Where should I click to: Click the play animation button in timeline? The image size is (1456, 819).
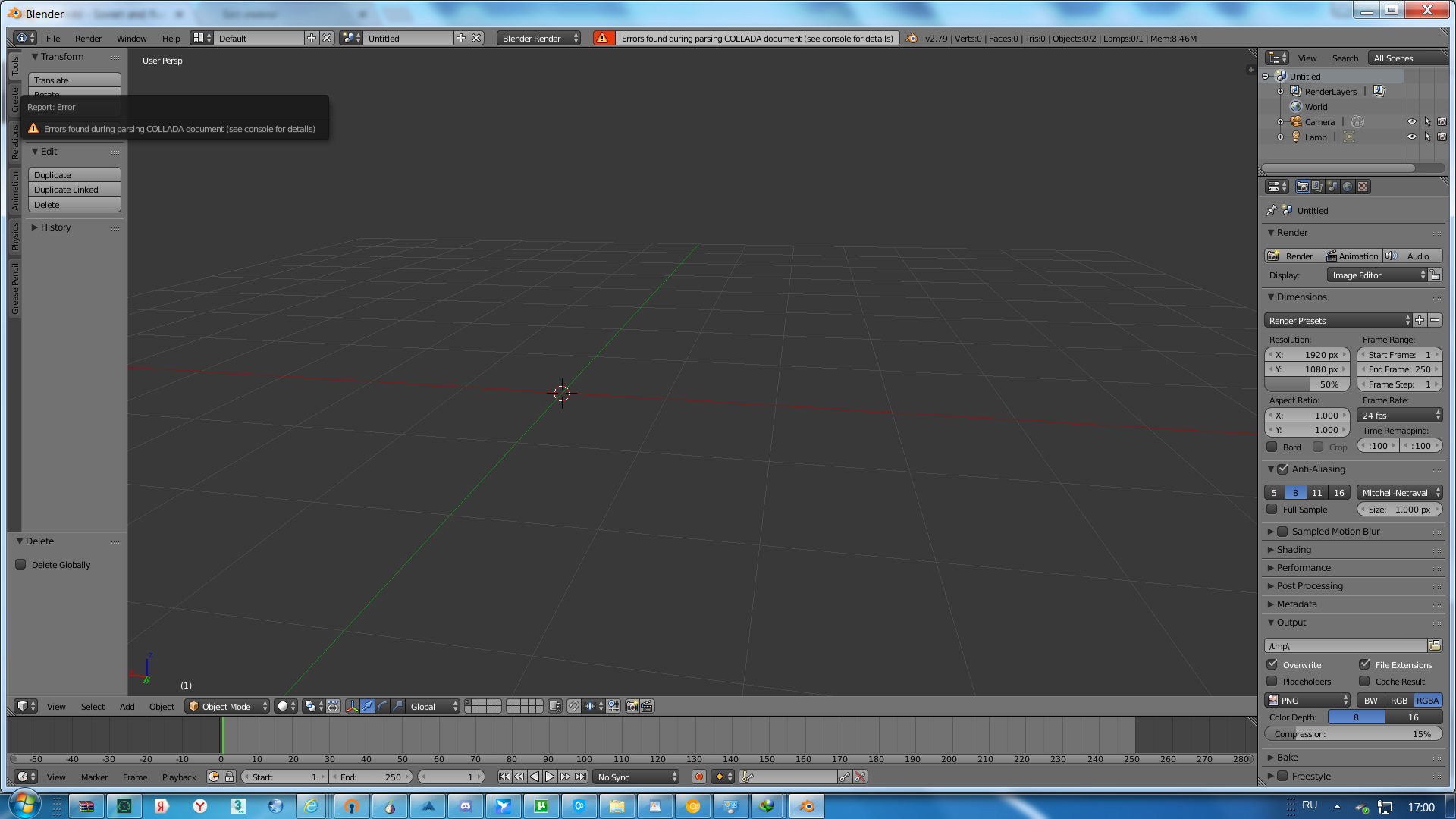pyautogui.click(x=550, y=777)
